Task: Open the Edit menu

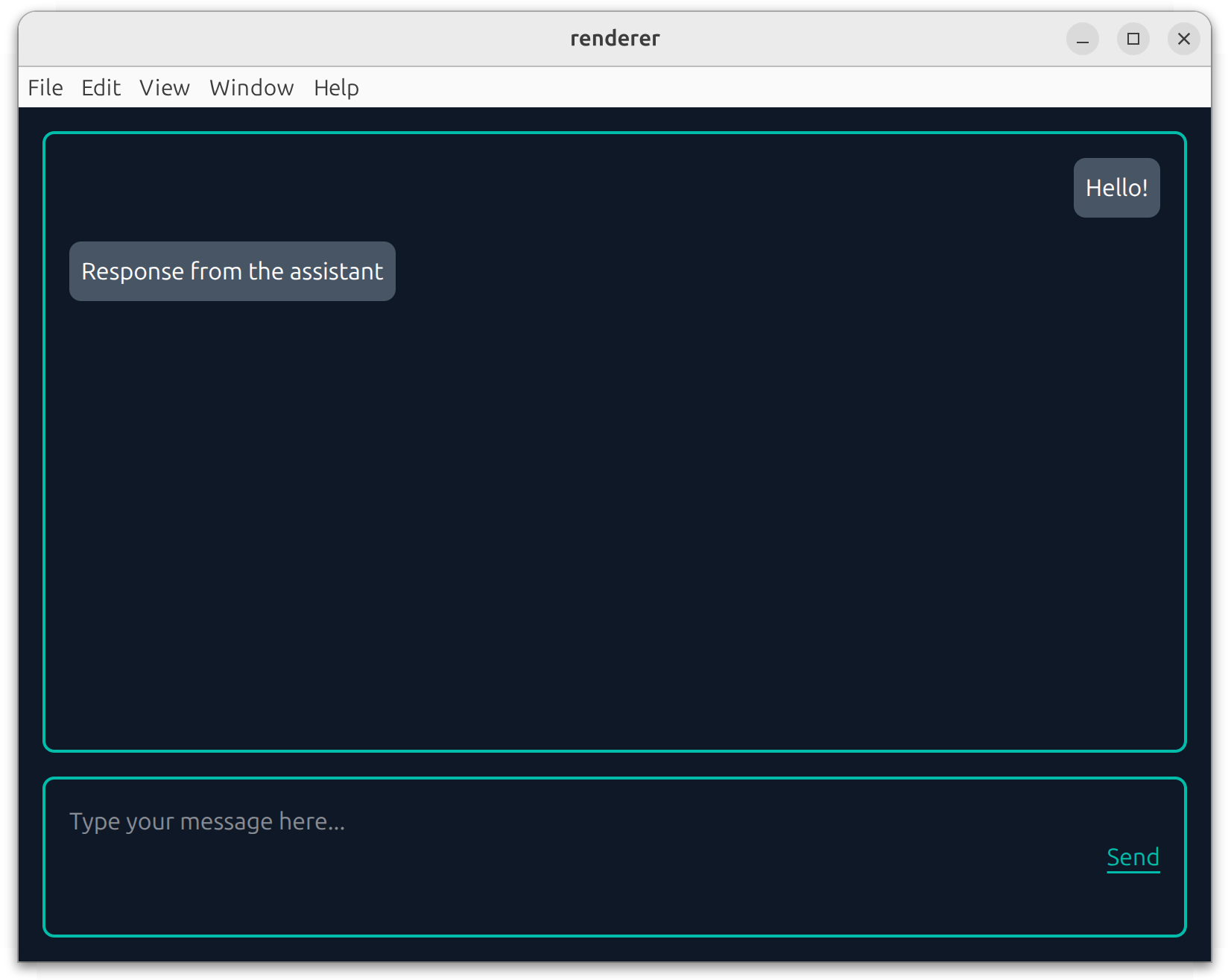Action: point(101,88)
